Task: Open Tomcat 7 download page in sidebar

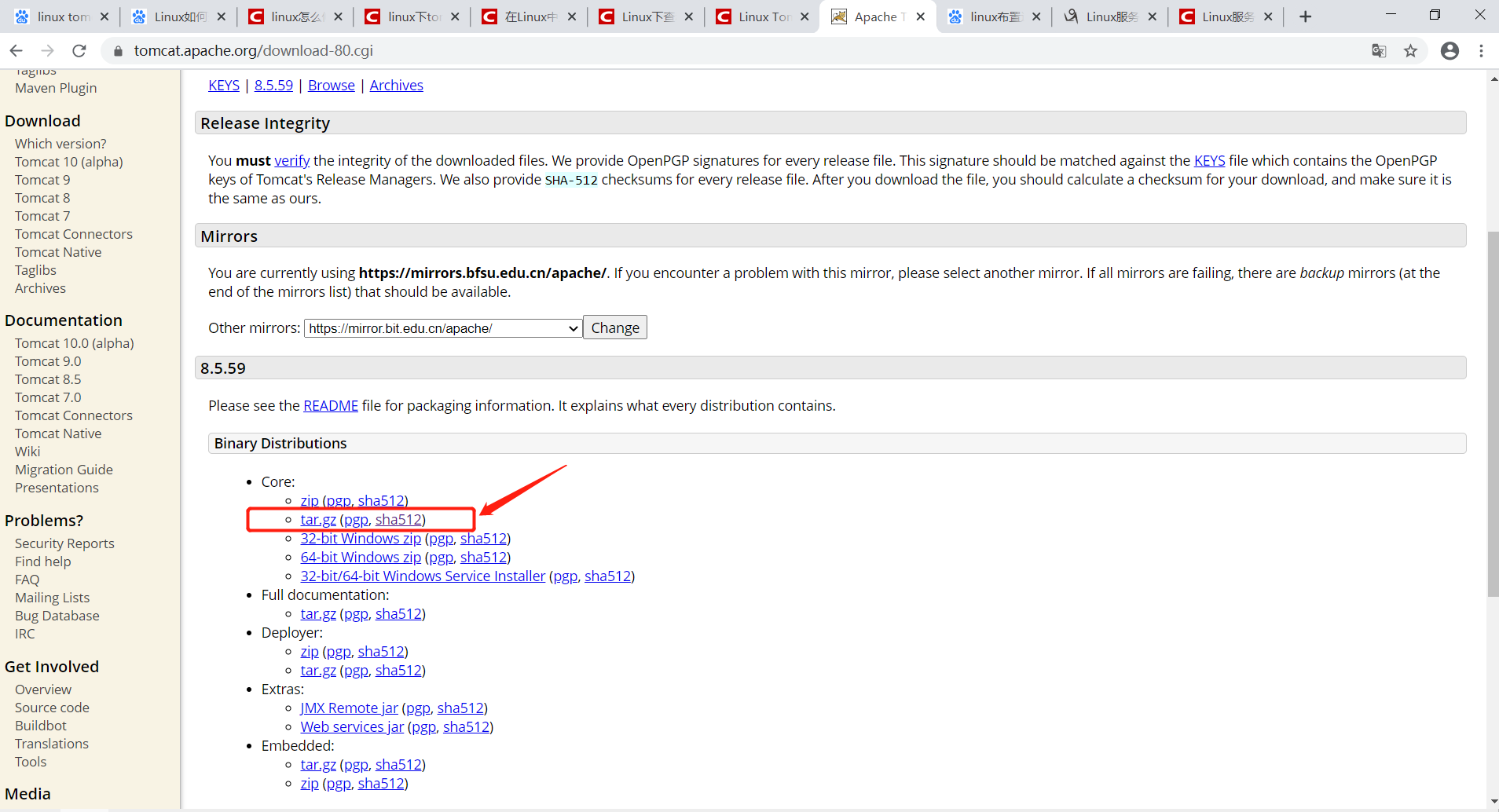Action: coord(42,216)
